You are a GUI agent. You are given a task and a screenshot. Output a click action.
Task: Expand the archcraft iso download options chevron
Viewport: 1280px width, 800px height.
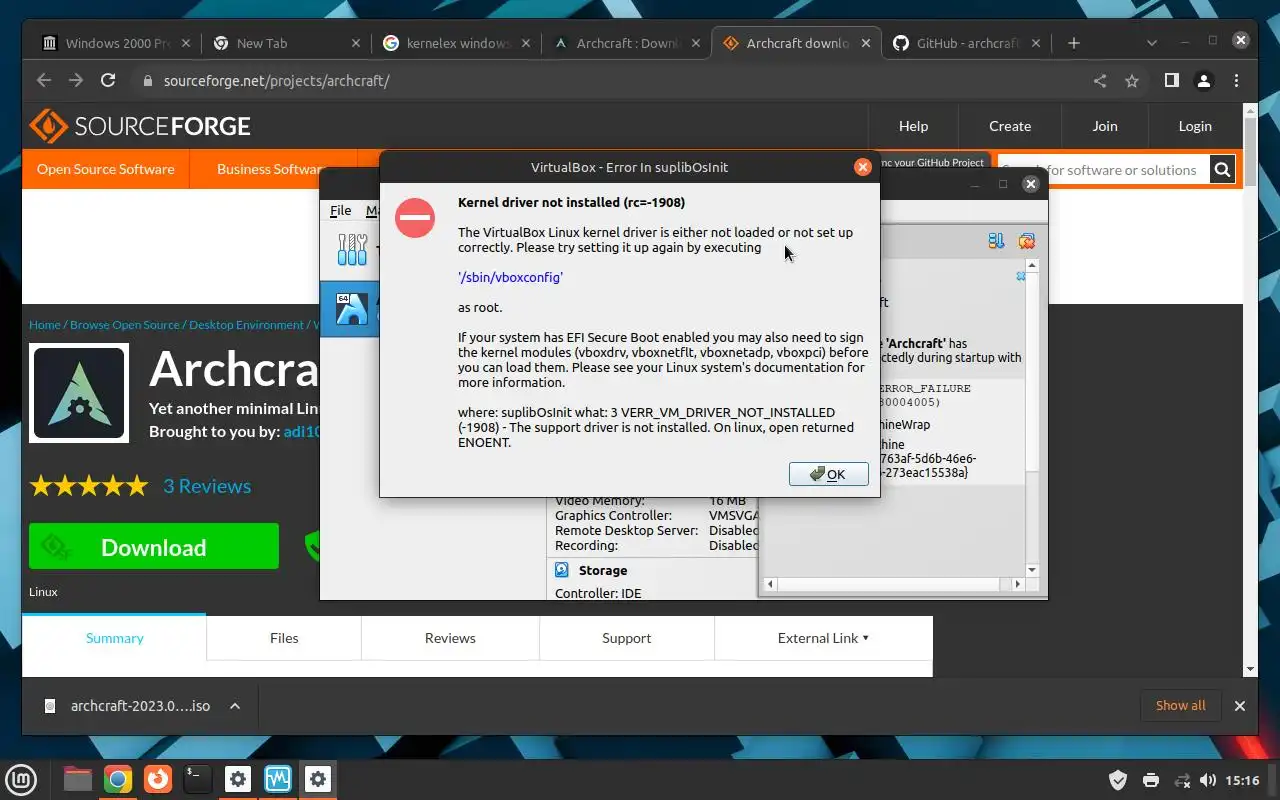[235, 706]
